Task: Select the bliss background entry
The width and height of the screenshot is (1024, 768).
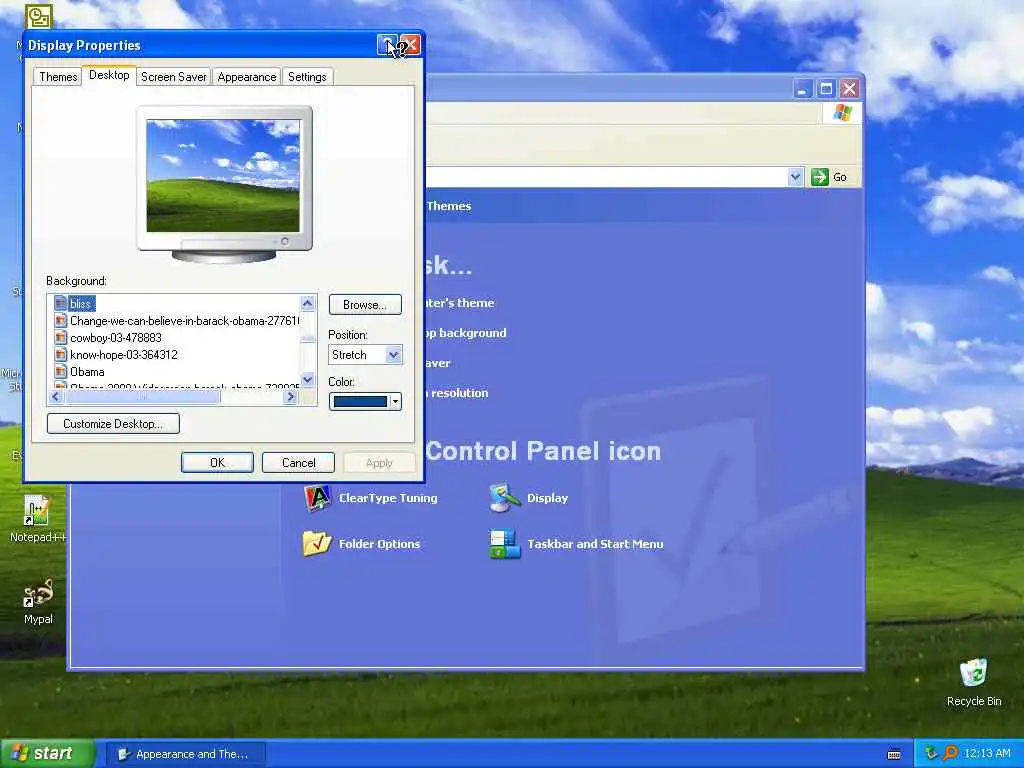Action: (x=82, y=303)
